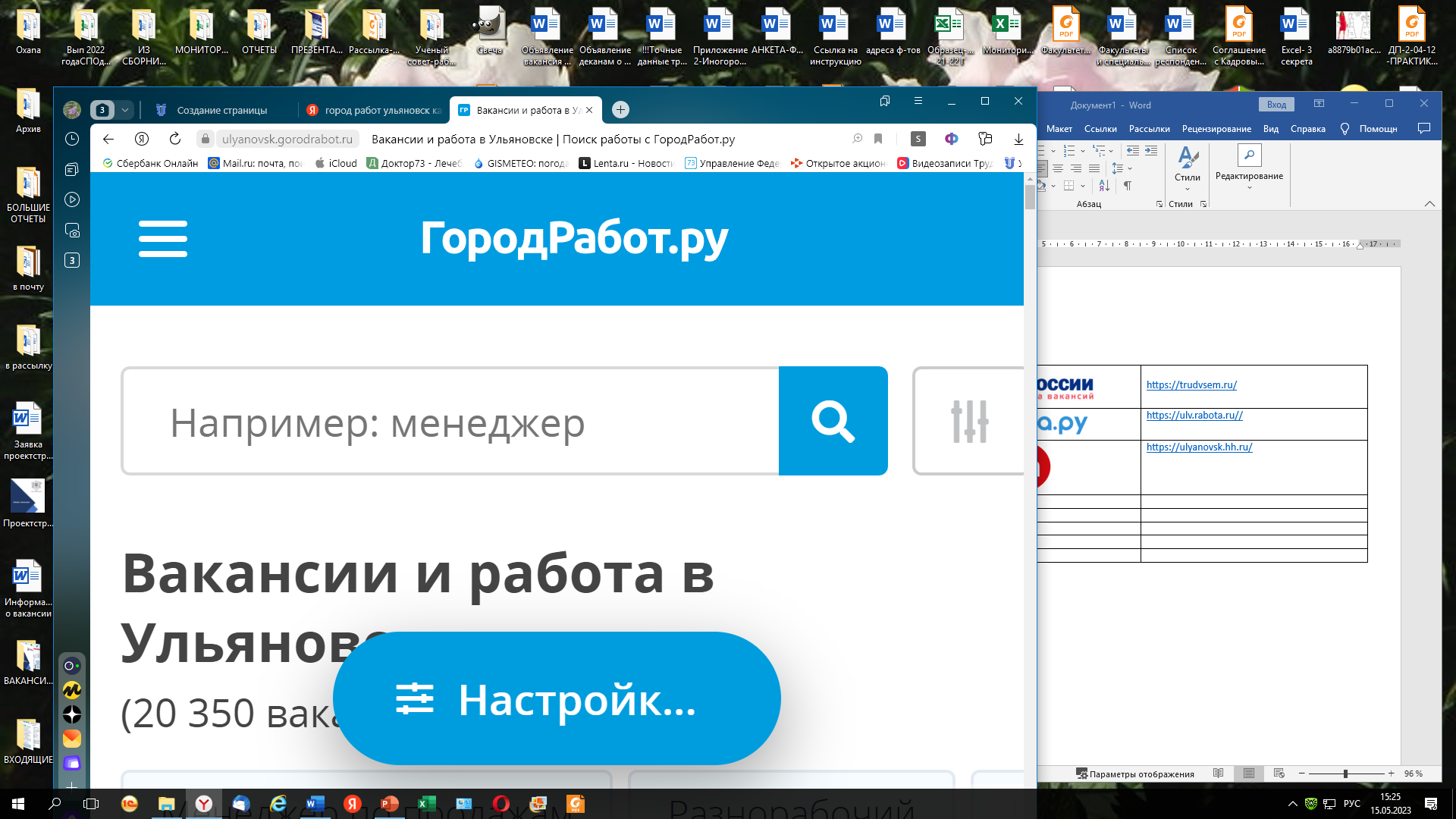Collapse the Word ribbon
This screenshot has width=1456, height=819.
pos(1429,204)
